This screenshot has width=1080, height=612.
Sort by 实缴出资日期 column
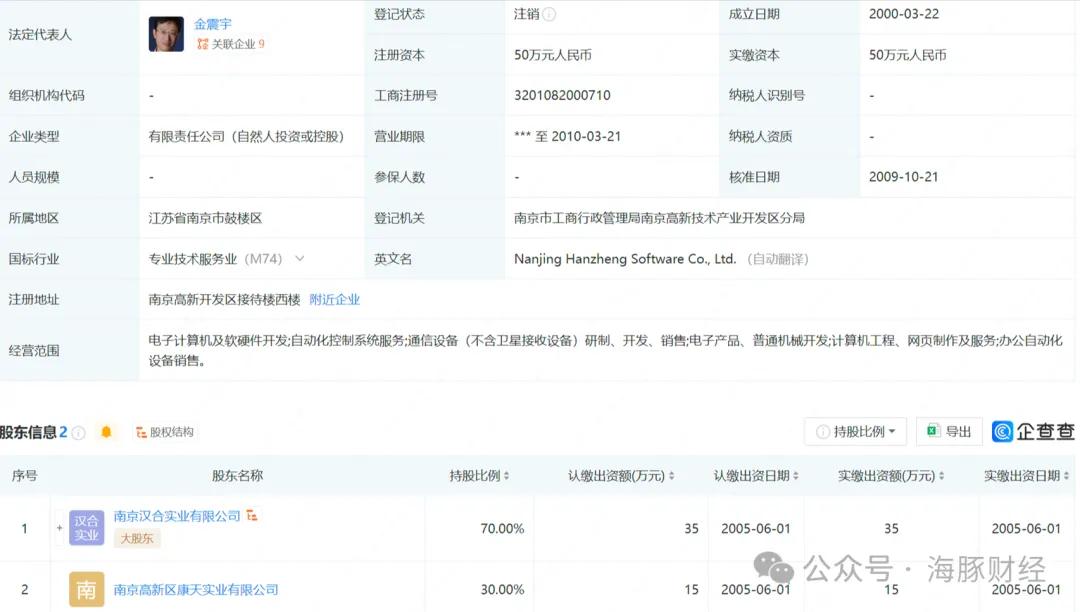pos(1026,476)
